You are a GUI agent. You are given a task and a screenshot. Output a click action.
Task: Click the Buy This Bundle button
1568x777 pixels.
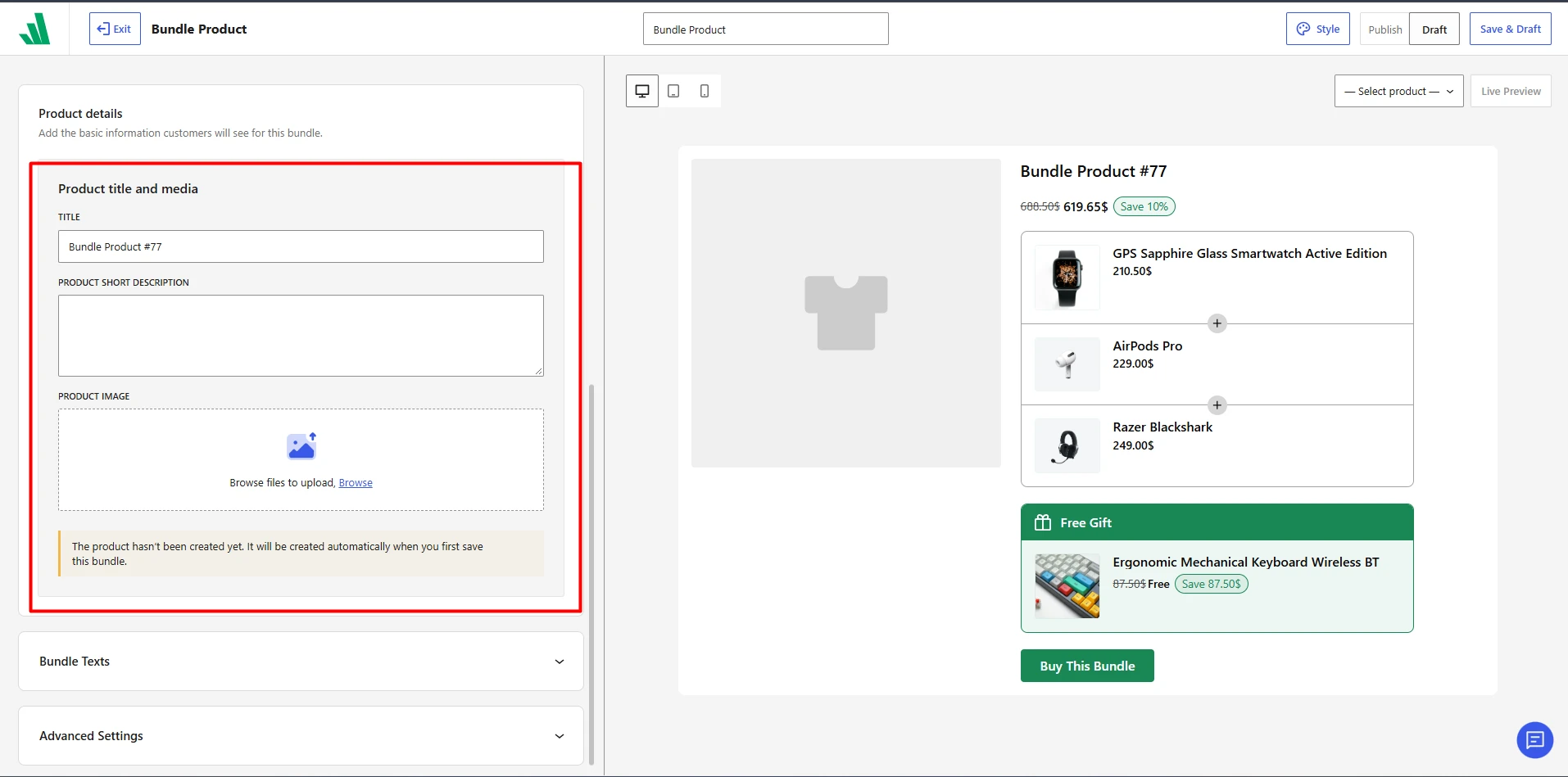click(x=1087, y=666)
